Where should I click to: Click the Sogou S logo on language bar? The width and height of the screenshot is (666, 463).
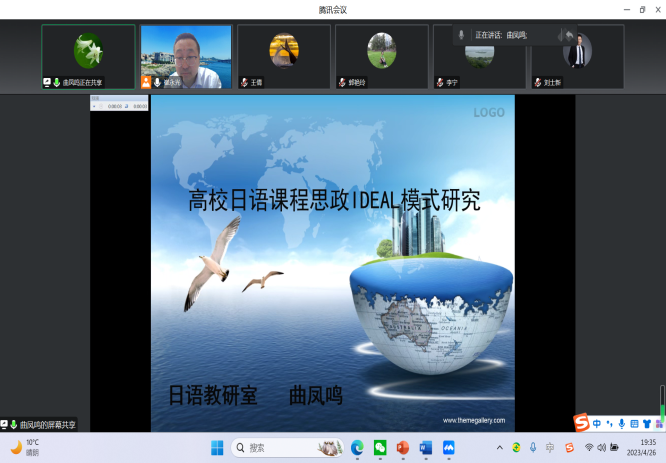click(x=581, y=422)
